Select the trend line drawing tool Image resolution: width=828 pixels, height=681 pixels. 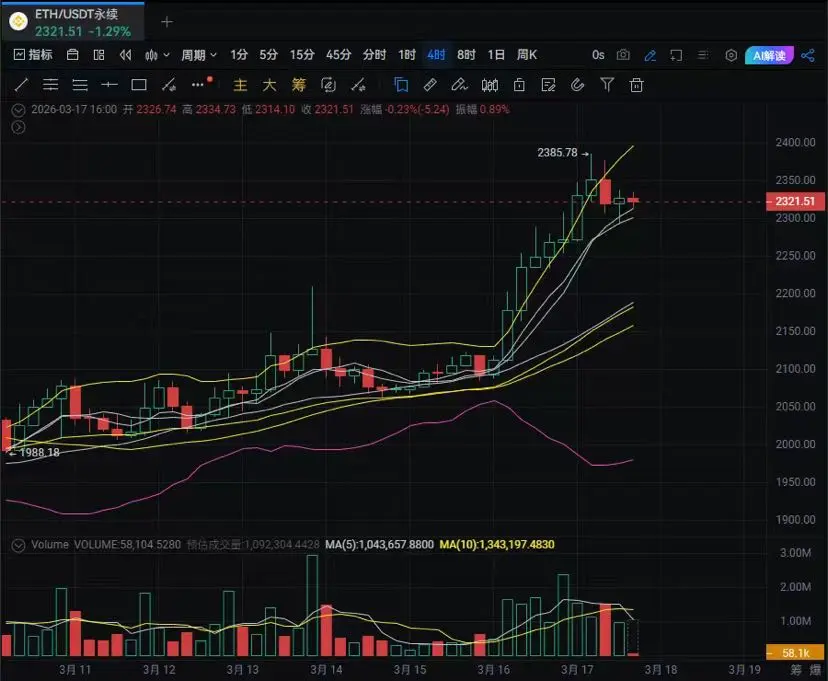point(21,84)
